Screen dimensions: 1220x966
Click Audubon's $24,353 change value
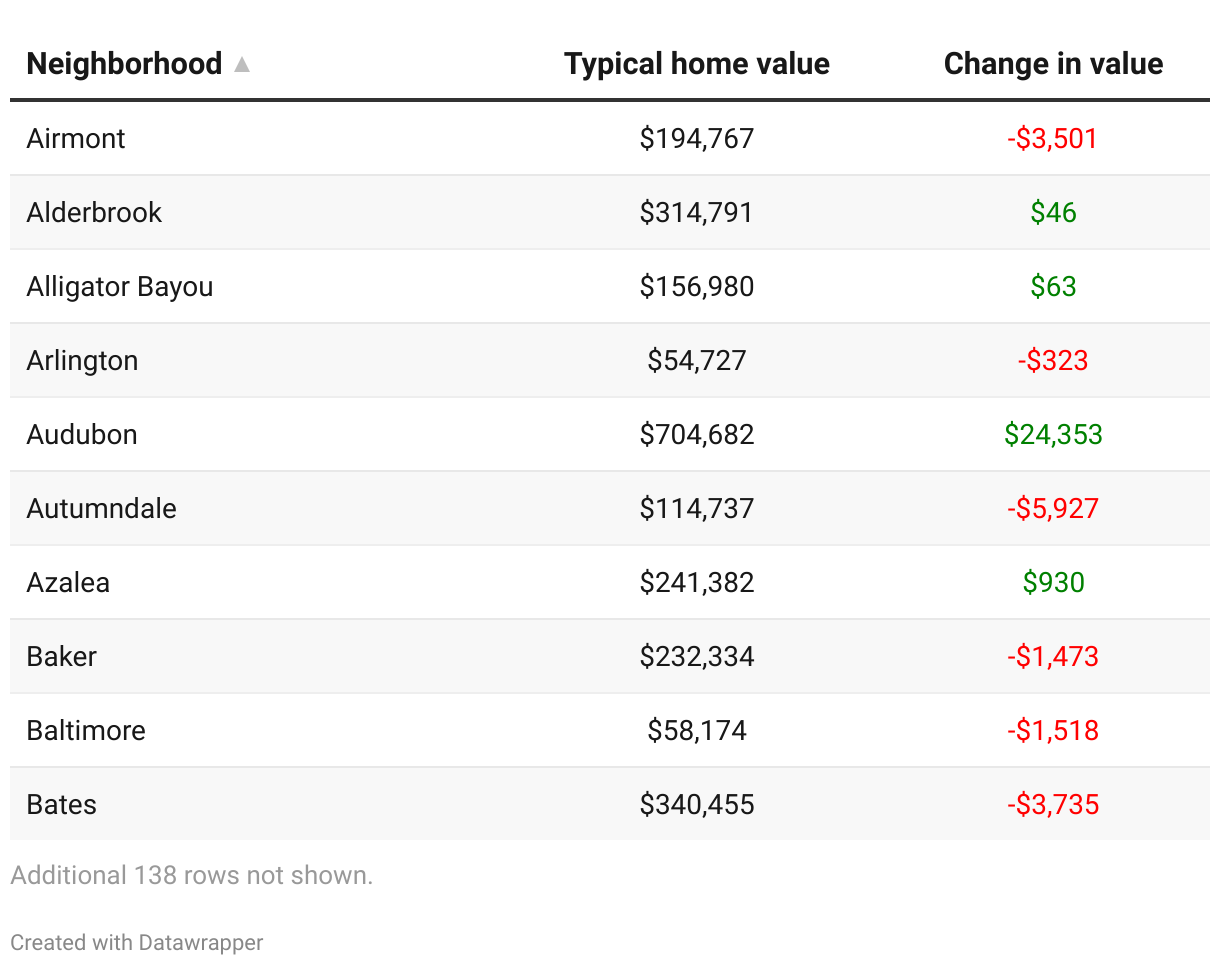(1053, 434)
